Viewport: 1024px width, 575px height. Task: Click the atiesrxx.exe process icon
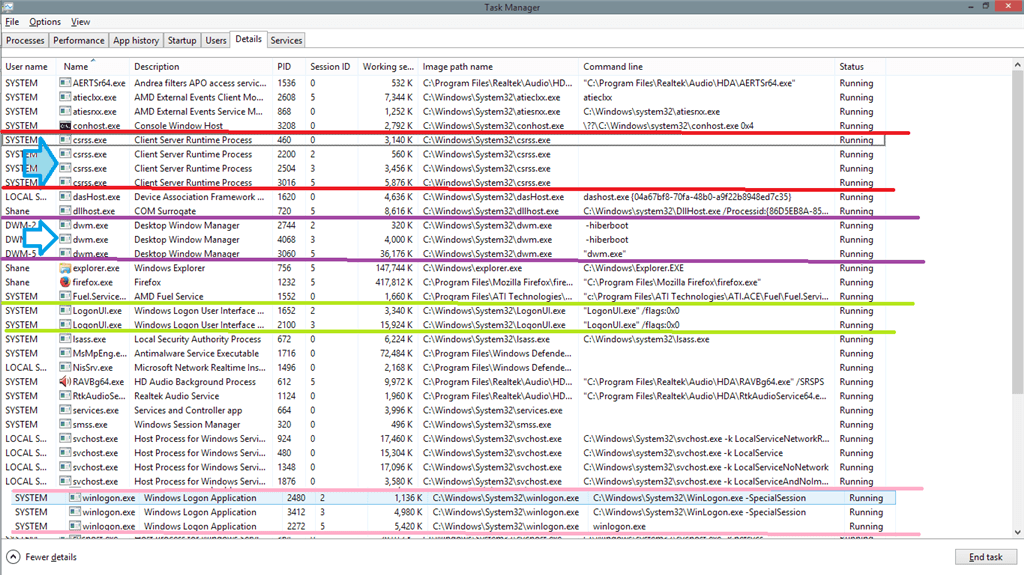[x=65, y=112]
